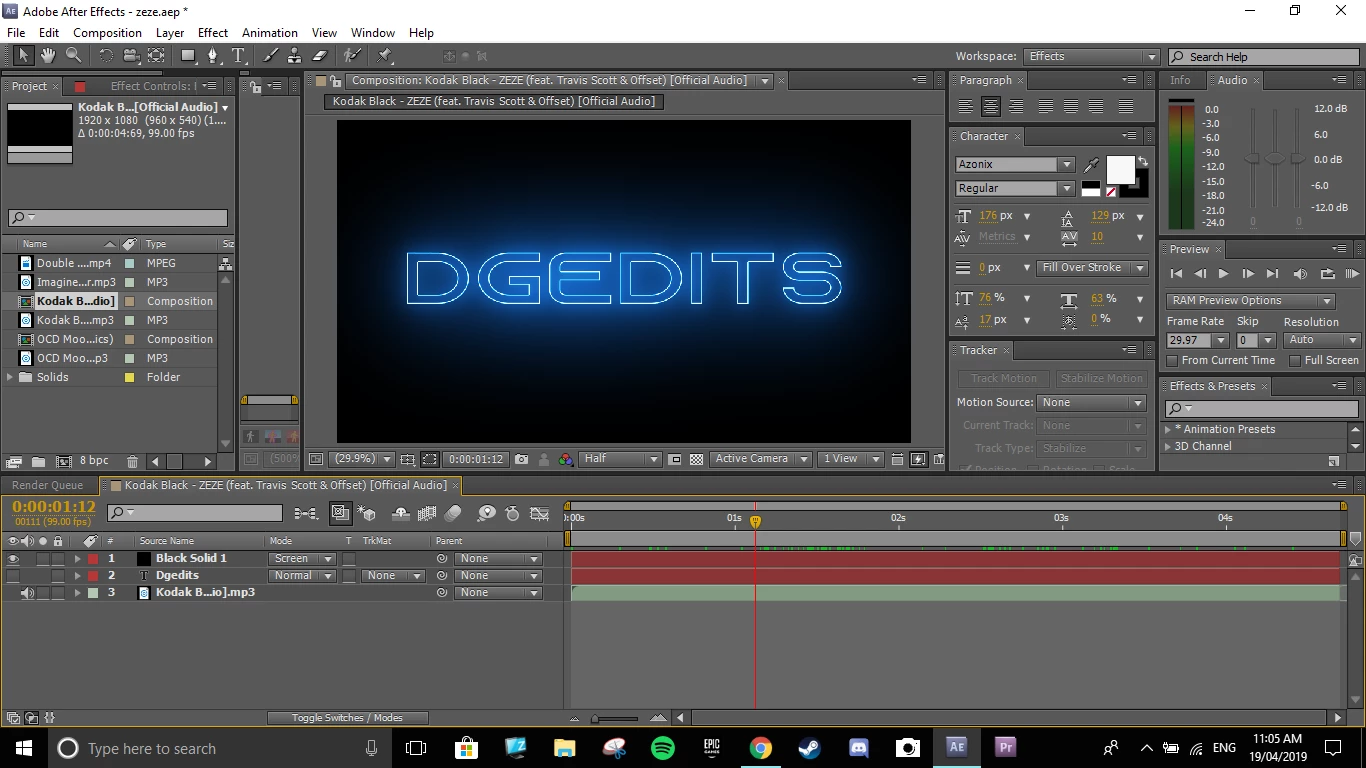Screen dimensions: 1366x768
Task: Open Fill Over Stroke dropdown
Action: pyautogui.click(x=1093, y=268)
